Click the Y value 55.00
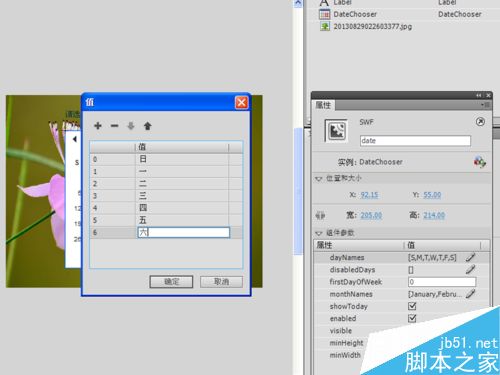Viewport: 500px width, 375px height. coord(432,195)
